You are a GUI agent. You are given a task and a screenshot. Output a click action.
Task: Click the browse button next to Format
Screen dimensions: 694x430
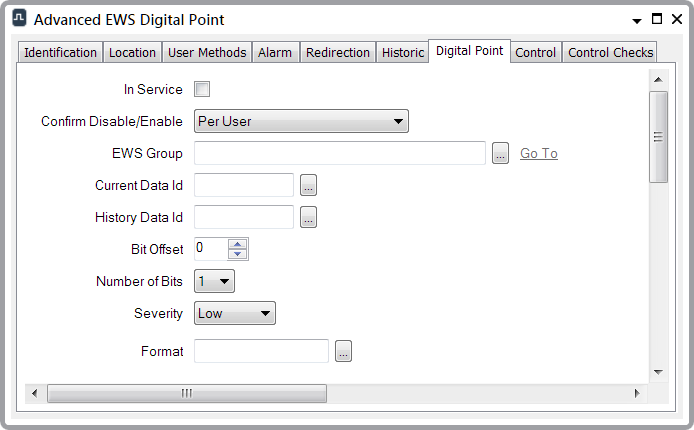[x=344, y=351]
